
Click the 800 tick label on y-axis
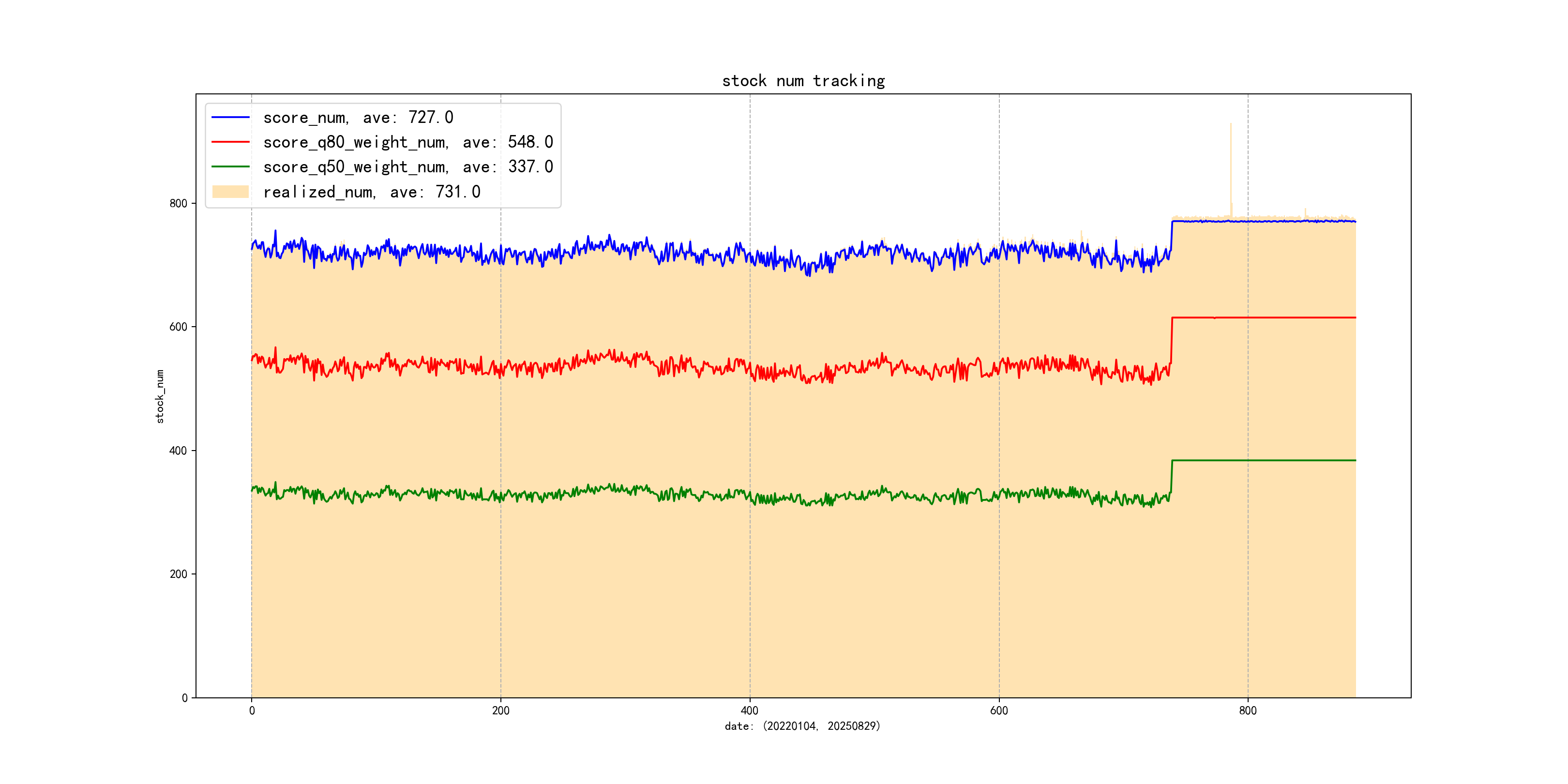pyautogui.click(x=179, y=203)
